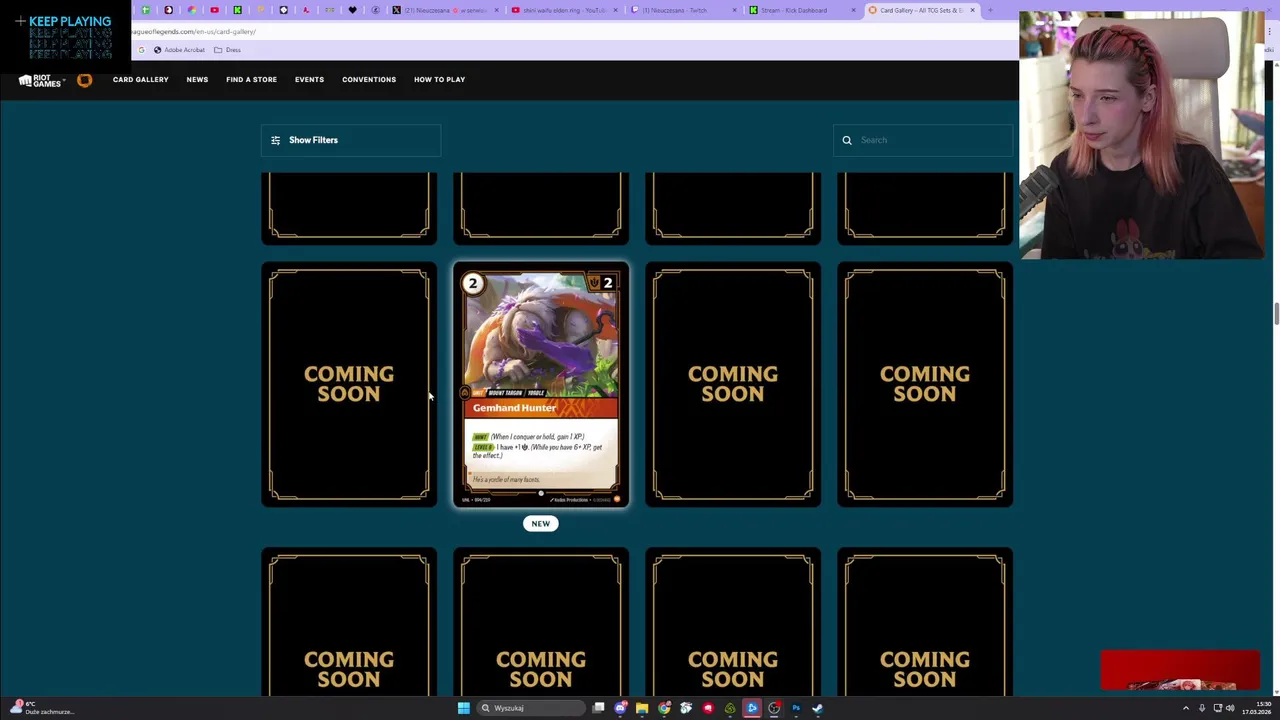Click the search magnifier icon
The width and height of the screenshot is (1280, 720).
point(847,140)
